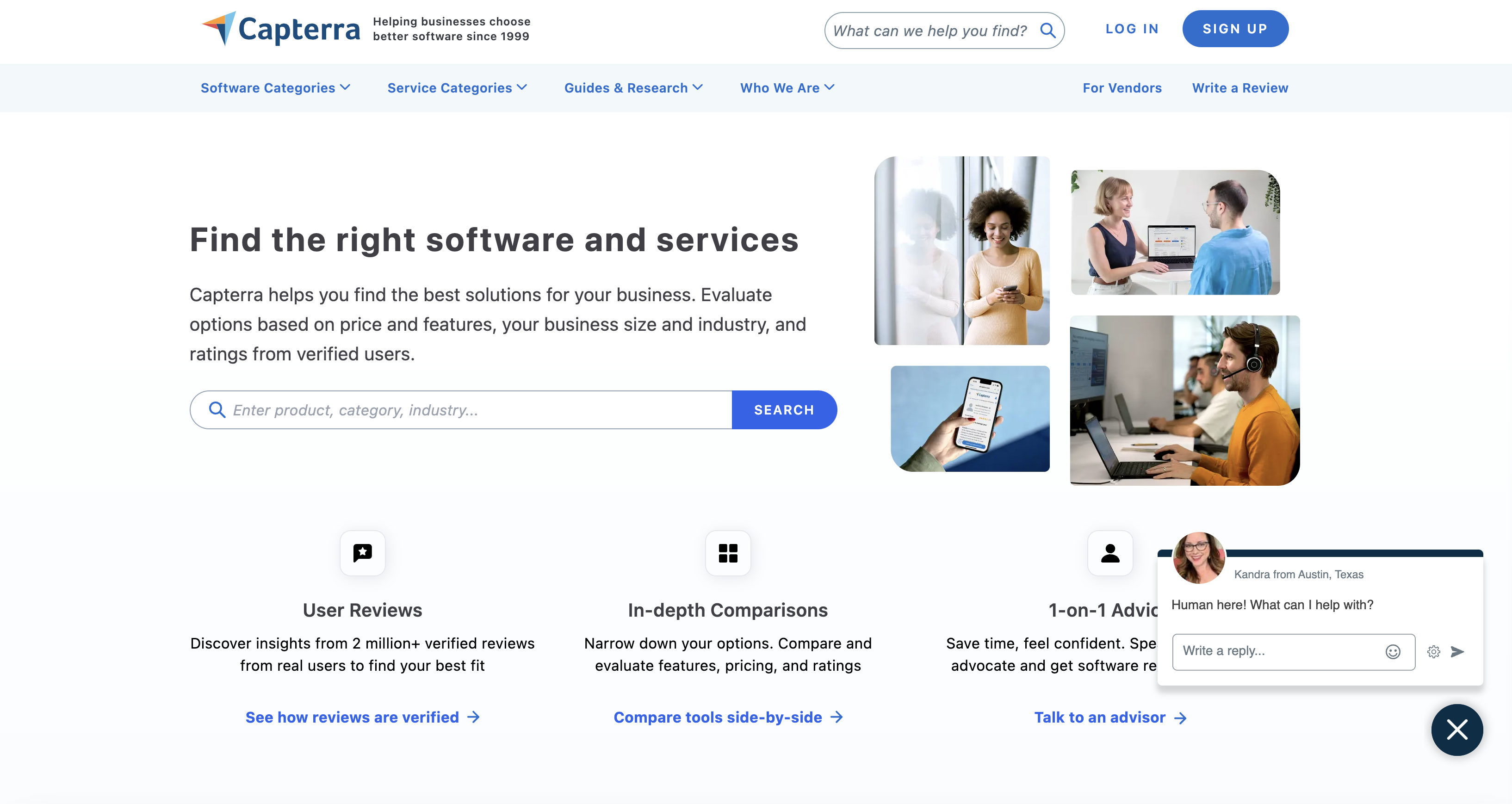
Task: Expand the Who We Are dropdown
Action: click(787, 87)
